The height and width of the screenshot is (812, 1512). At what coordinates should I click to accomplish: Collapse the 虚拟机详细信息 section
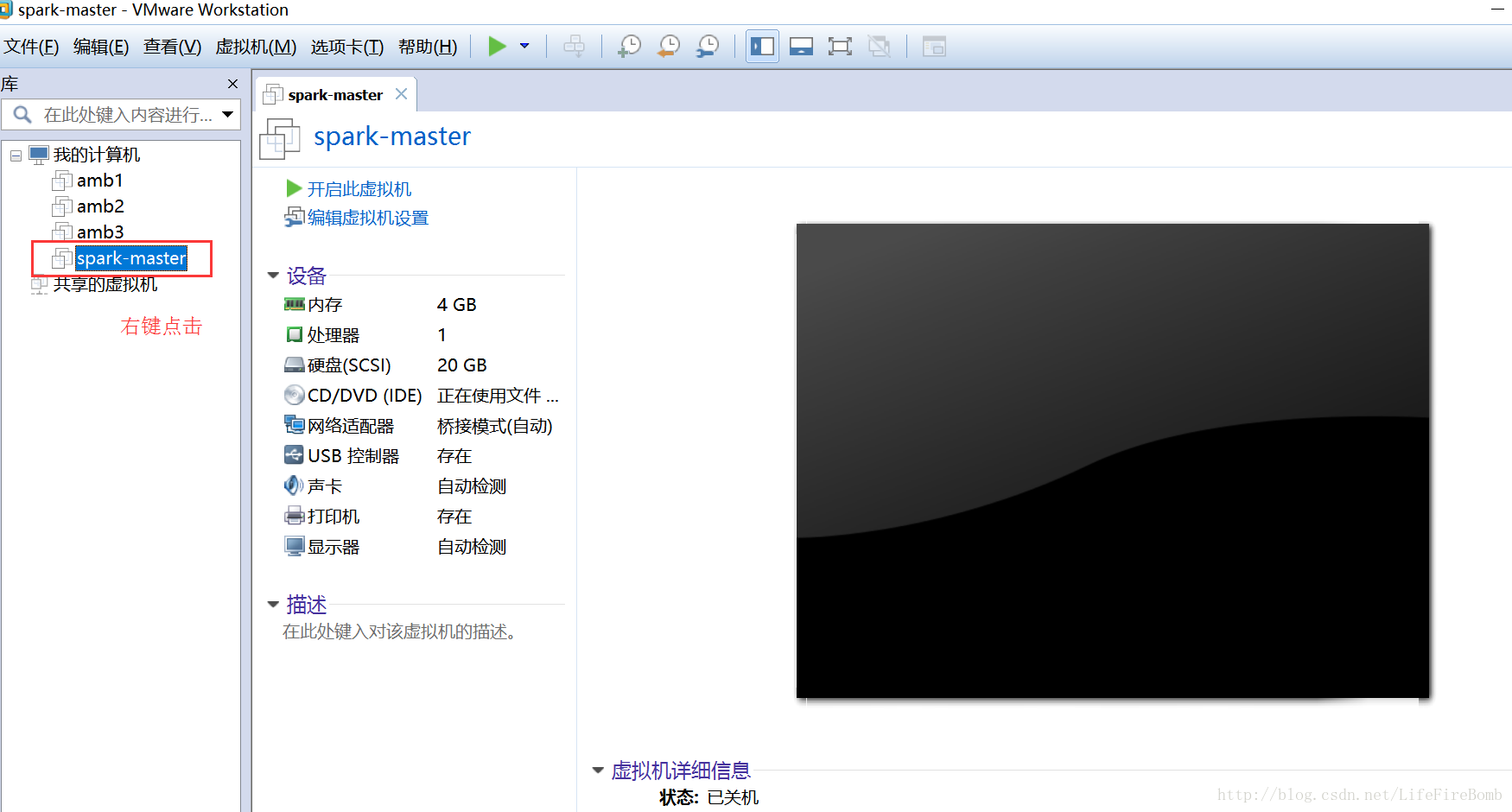[x=598, y=771]
